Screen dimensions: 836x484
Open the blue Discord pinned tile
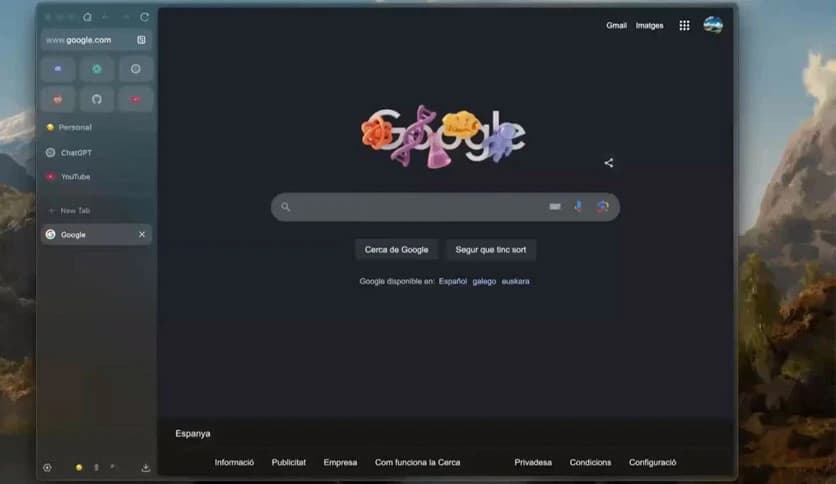(x=58, y=69)
